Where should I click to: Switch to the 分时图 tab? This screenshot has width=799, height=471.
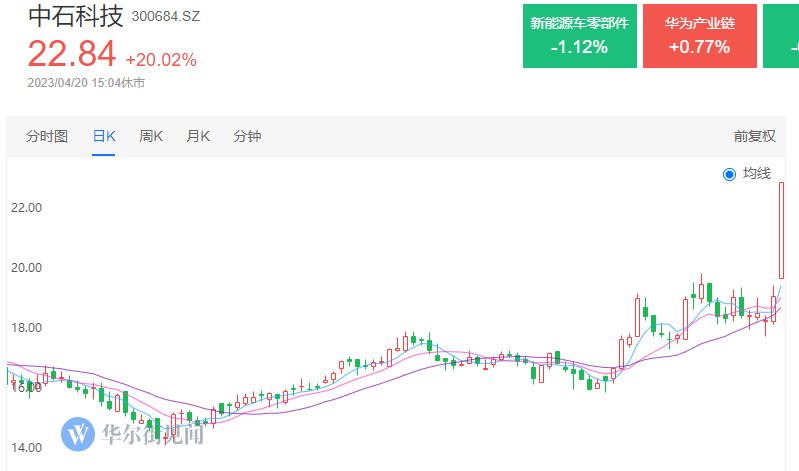point(47,136)
